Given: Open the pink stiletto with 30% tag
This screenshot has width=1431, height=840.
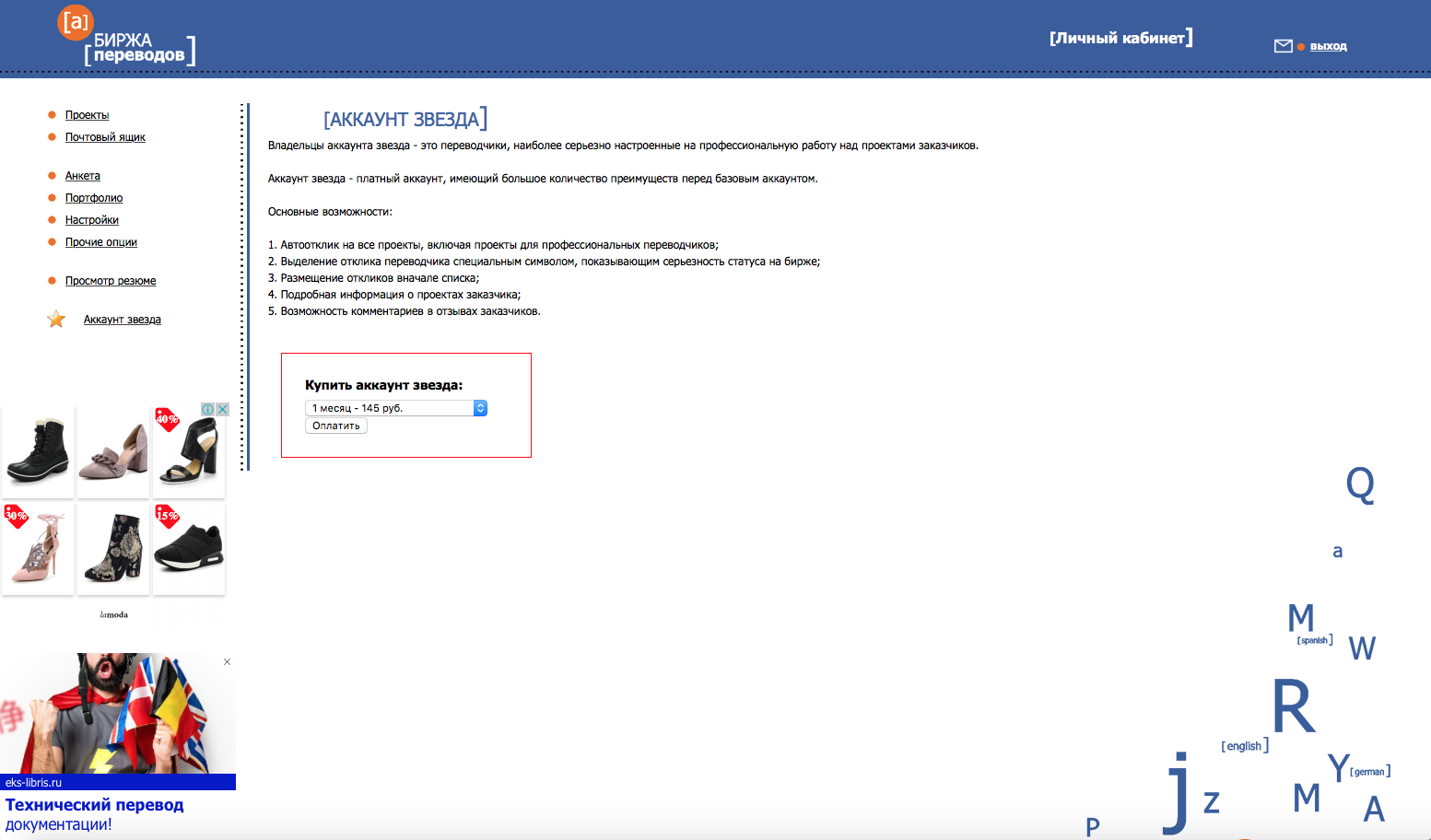Looking at the screenshot, I should click(38, 549).
